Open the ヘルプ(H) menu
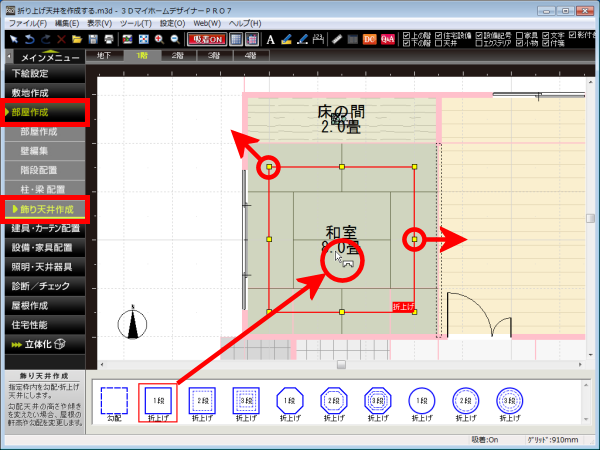 [245, 23]
